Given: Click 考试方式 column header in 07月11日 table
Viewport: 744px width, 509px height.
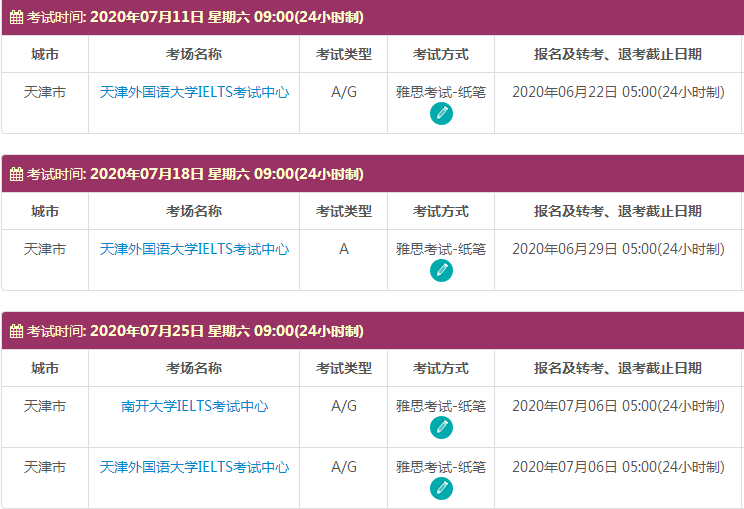Looking at the screenshot, I should pyautogui.click(x=441, y=54).
